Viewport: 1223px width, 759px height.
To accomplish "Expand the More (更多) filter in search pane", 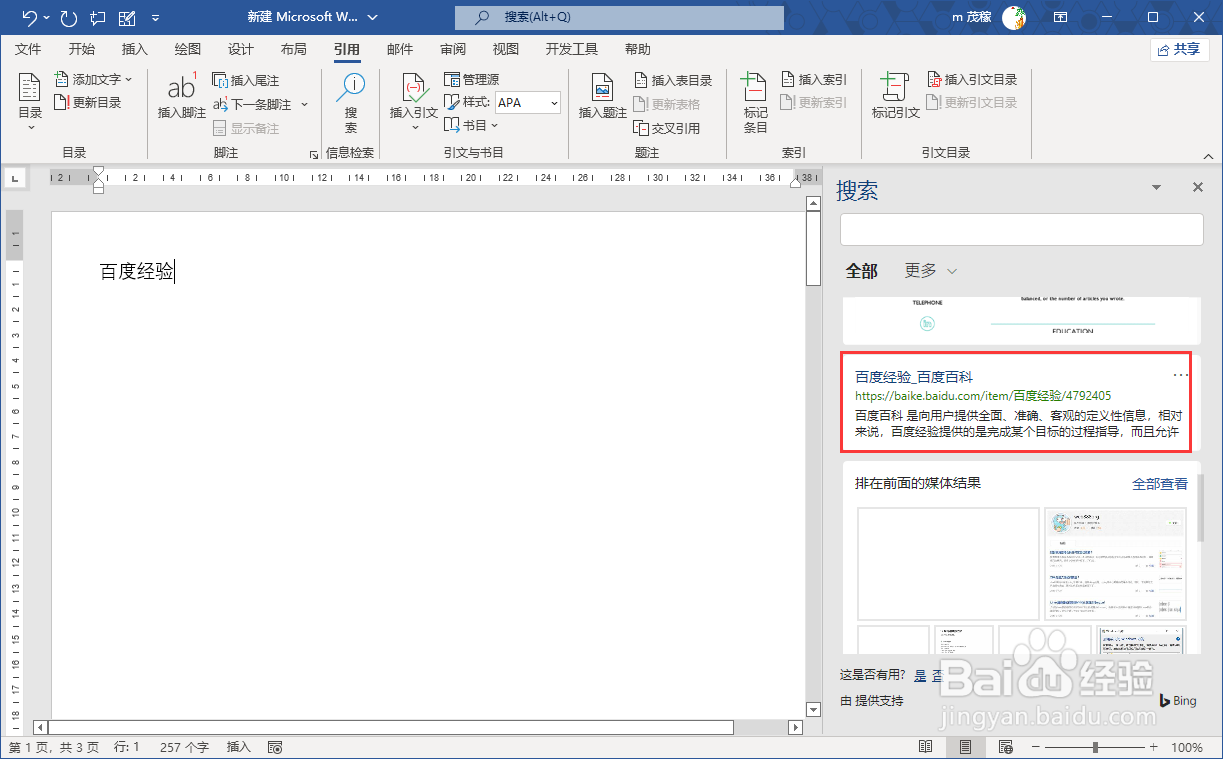I will 930,271.
